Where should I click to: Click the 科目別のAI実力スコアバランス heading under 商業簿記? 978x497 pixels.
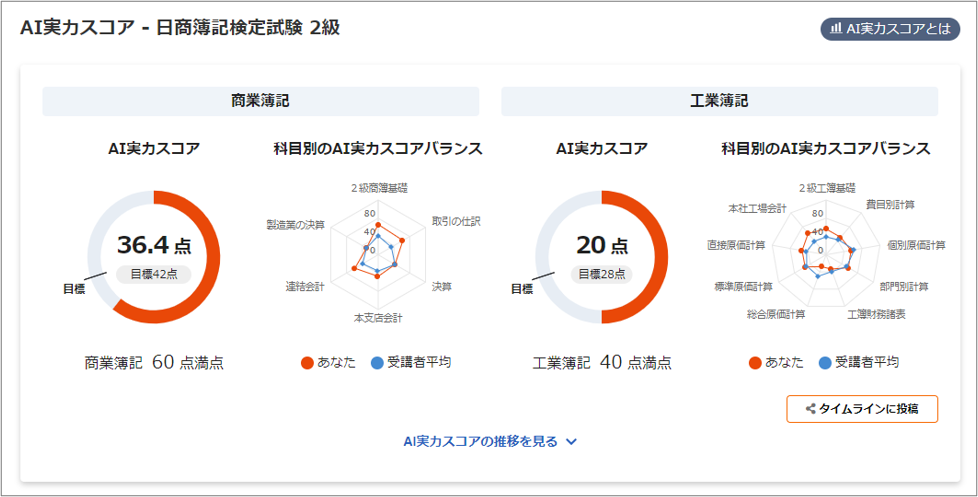(x=378, y=150)
